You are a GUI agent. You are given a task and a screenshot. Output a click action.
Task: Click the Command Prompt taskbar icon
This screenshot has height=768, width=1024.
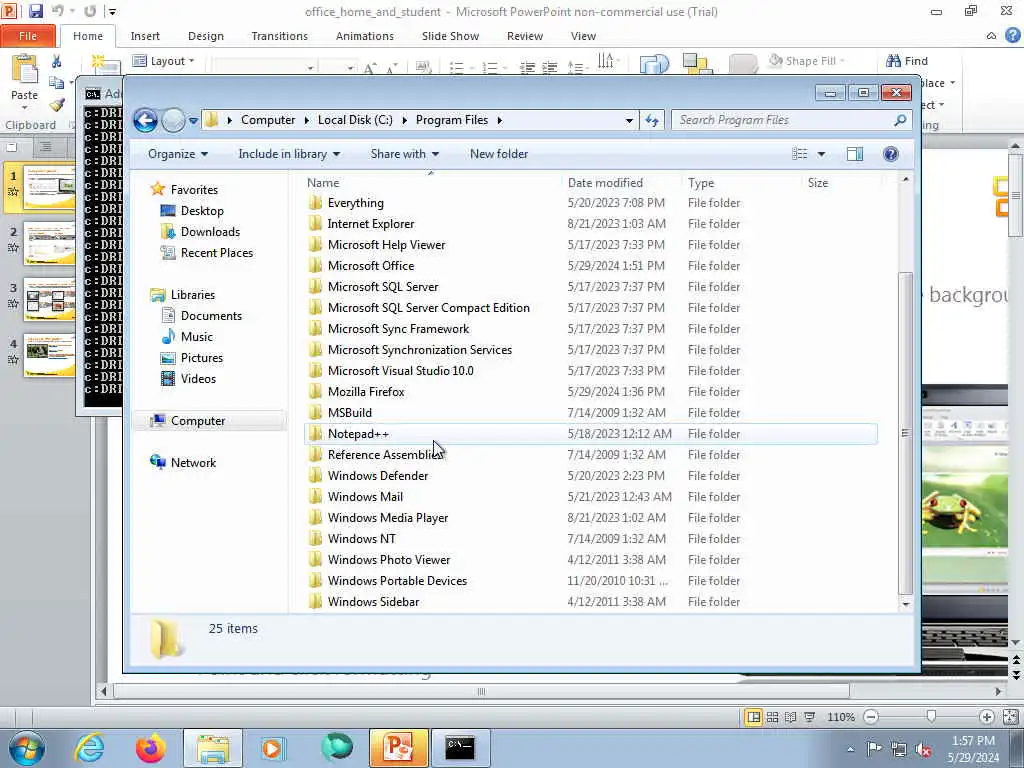pyautogui.click(x=460, y=748)
